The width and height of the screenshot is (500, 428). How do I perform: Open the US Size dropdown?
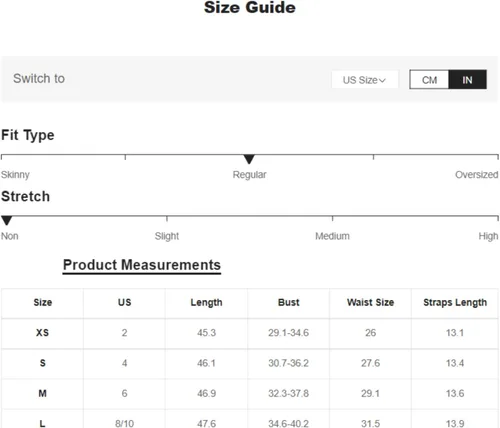(365, 80)
